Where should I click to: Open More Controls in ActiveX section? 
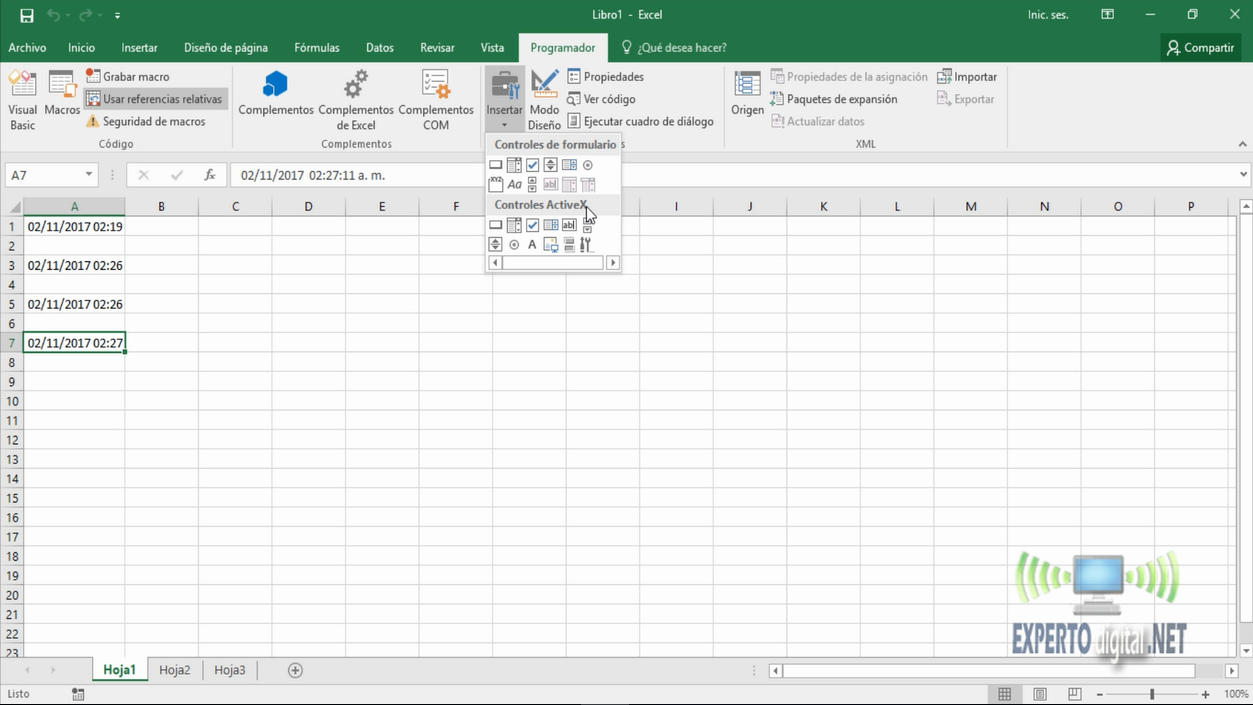587,244
